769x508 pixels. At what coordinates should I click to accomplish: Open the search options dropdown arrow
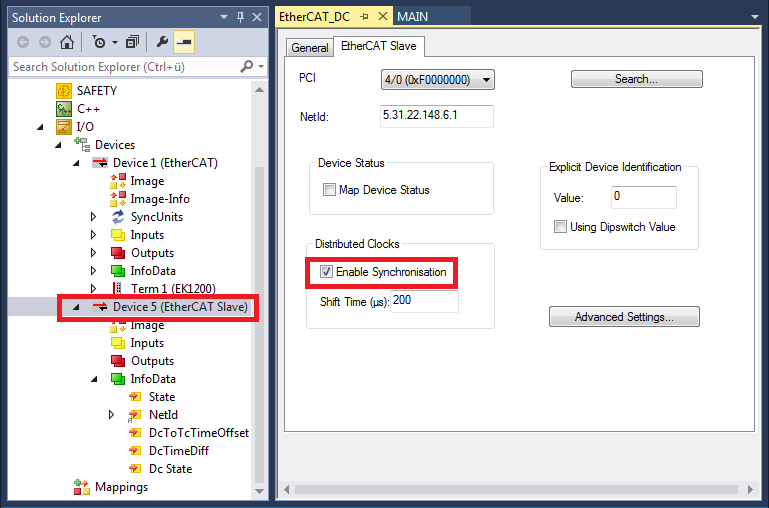(x=261, y=66)
